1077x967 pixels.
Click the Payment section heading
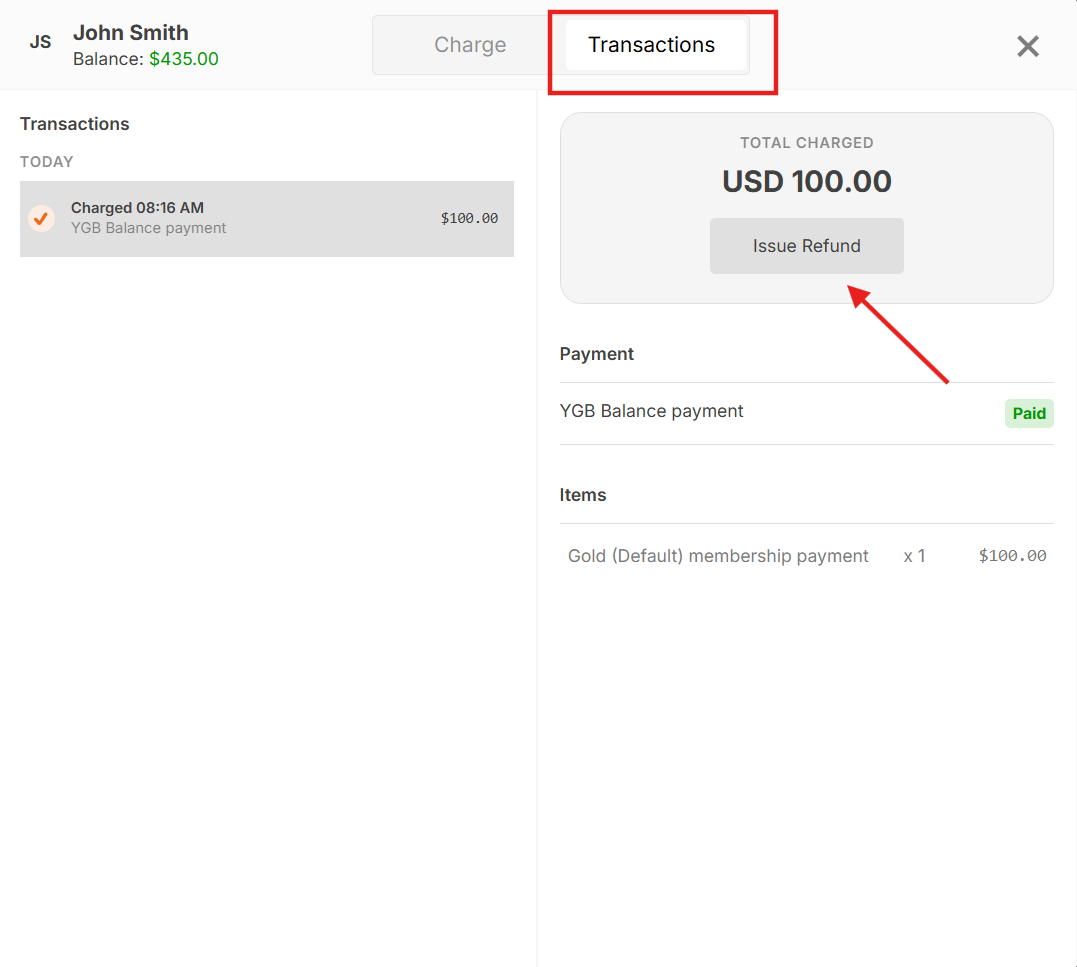pyautogui.click(x=596, y=354)
